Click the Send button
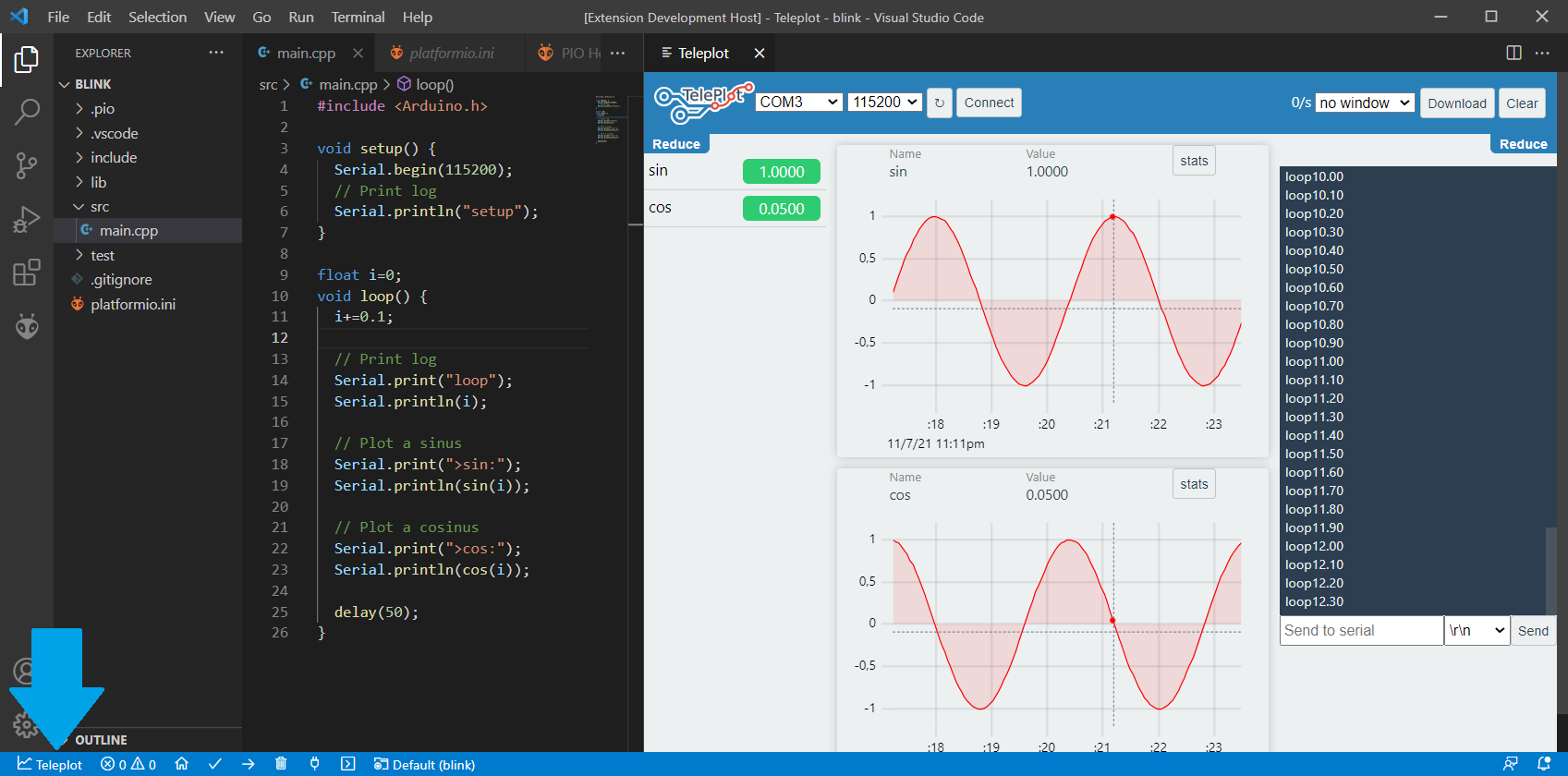This screenshot has height=776, width=1568. 1533,631
